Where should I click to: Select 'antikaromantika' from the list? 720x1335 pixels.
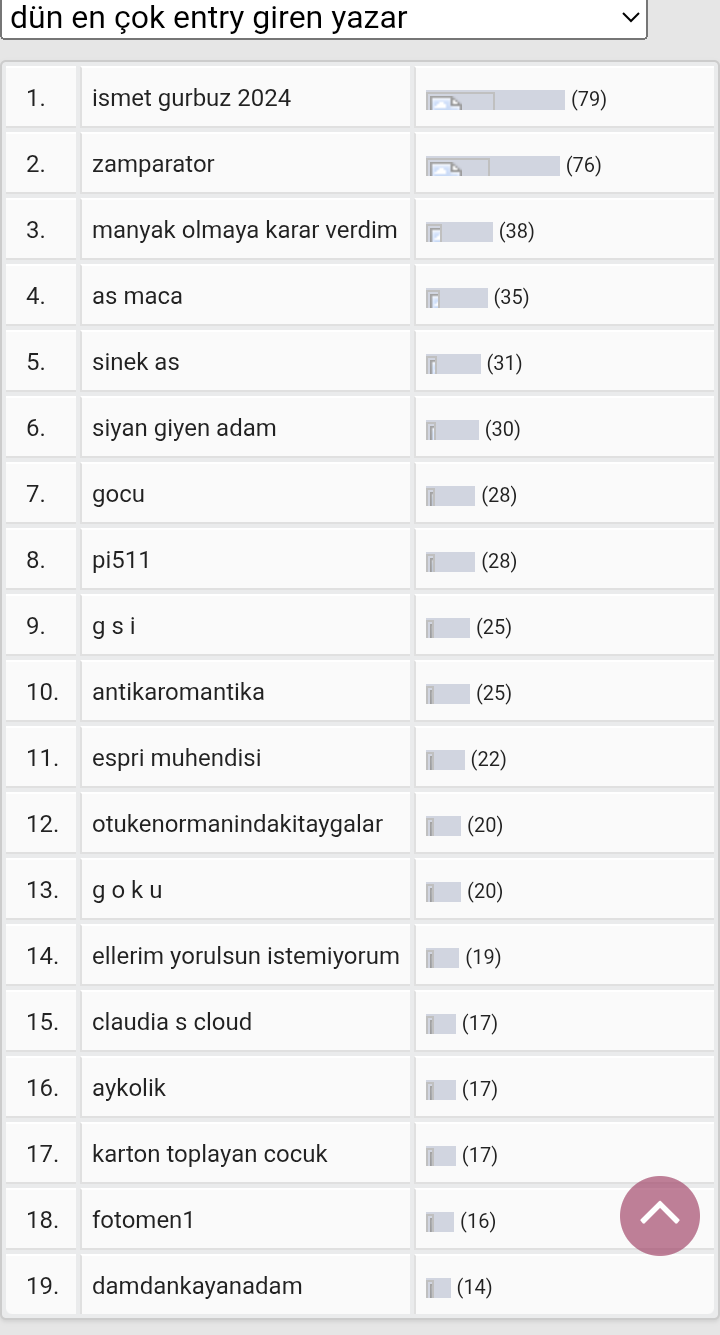(178, 692)
